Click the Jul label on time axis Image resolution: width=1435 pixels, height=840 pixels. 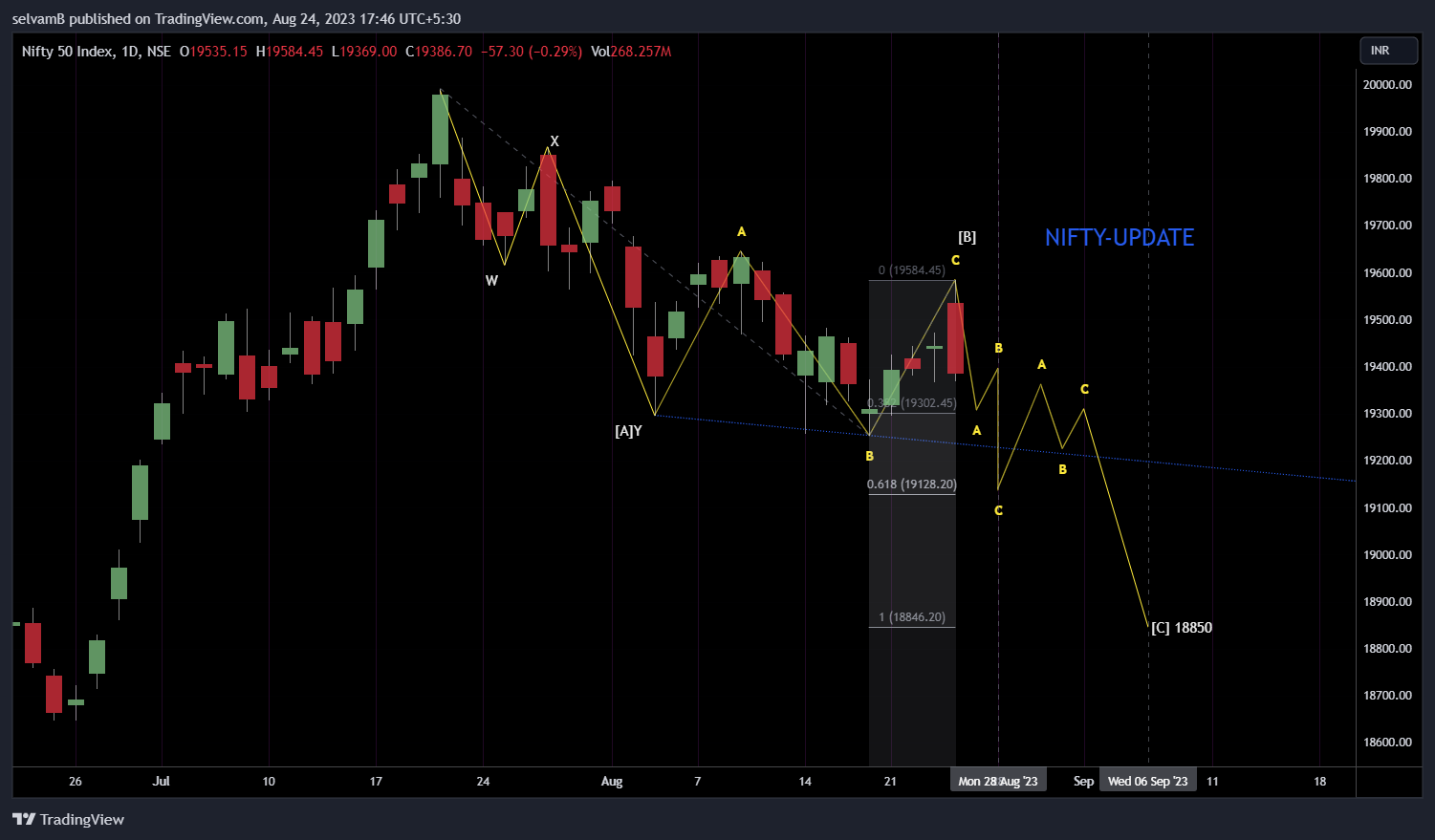162,781
